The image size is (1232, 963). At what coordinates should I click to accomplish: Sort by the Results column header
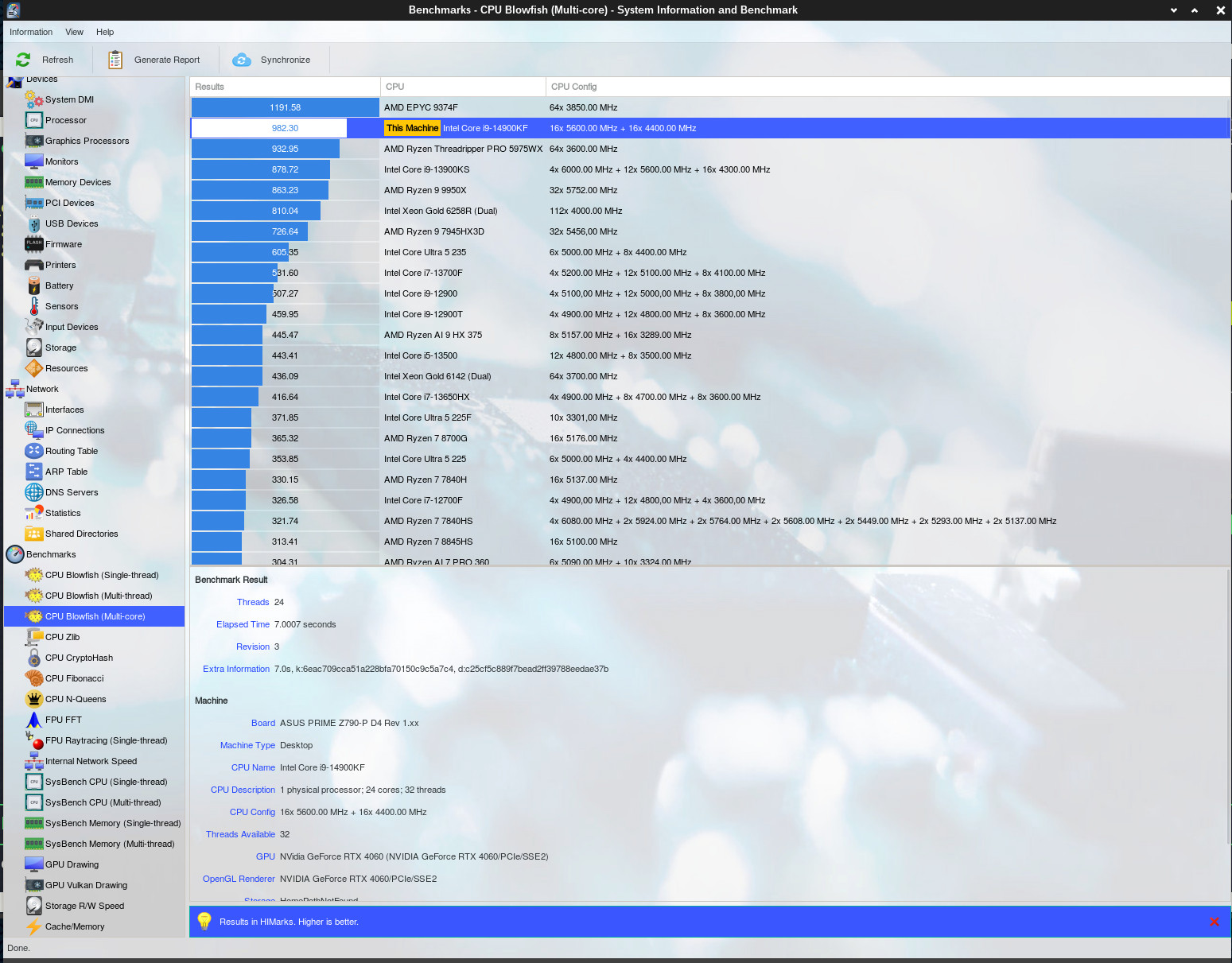click(286, 87)
